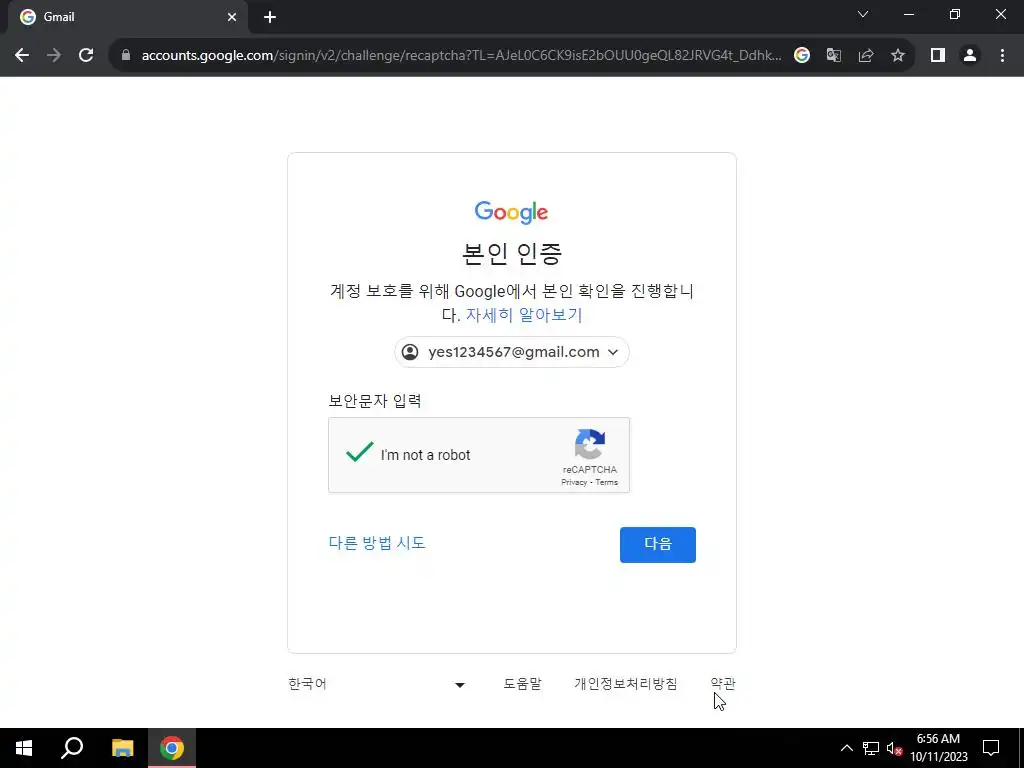Expand the yes1234567@gmail.com account switcher
The height and width of the screenshot is (768, 1024).
click(x=511, y=352)
